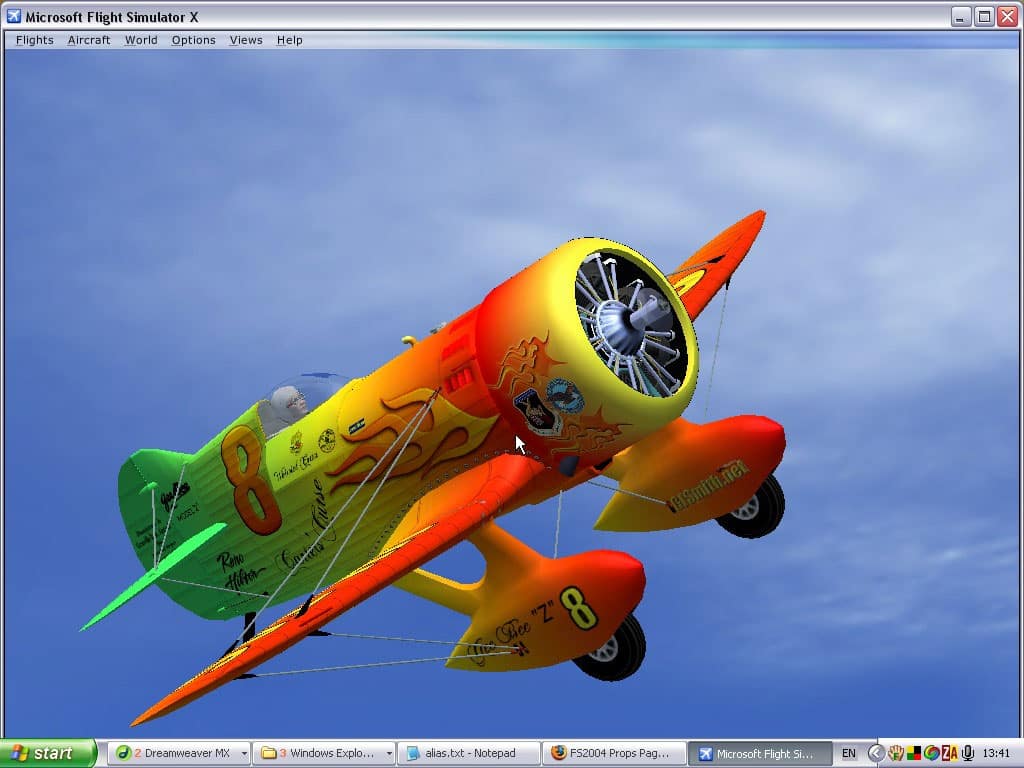Click the Firefox icon on FS2004 Props button
This screenshot has height=768, width=1024.
pyautogui.click(x=558, y=753)
